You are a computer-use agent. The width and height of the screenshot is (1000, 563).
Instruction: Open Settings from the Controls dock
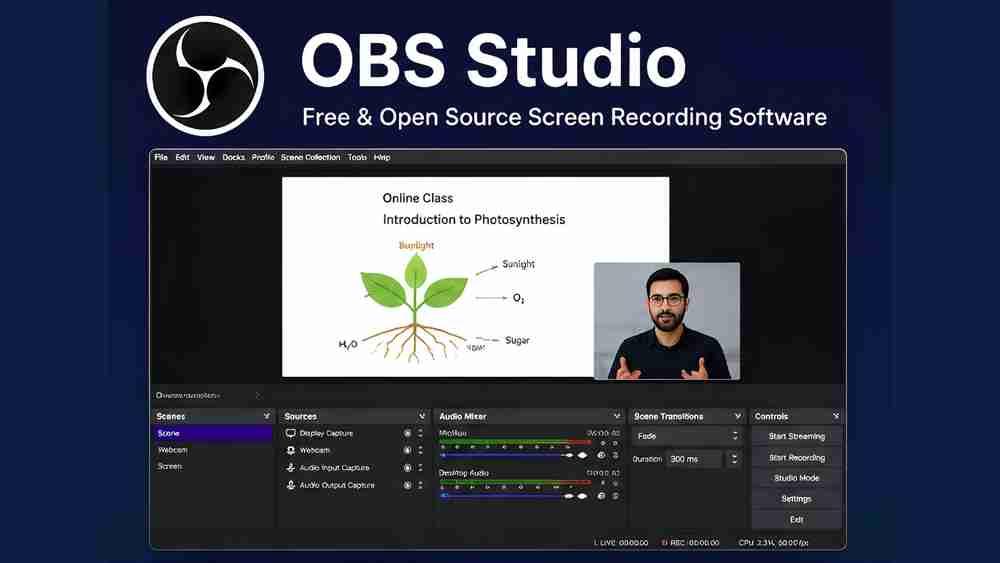point(797,499)
